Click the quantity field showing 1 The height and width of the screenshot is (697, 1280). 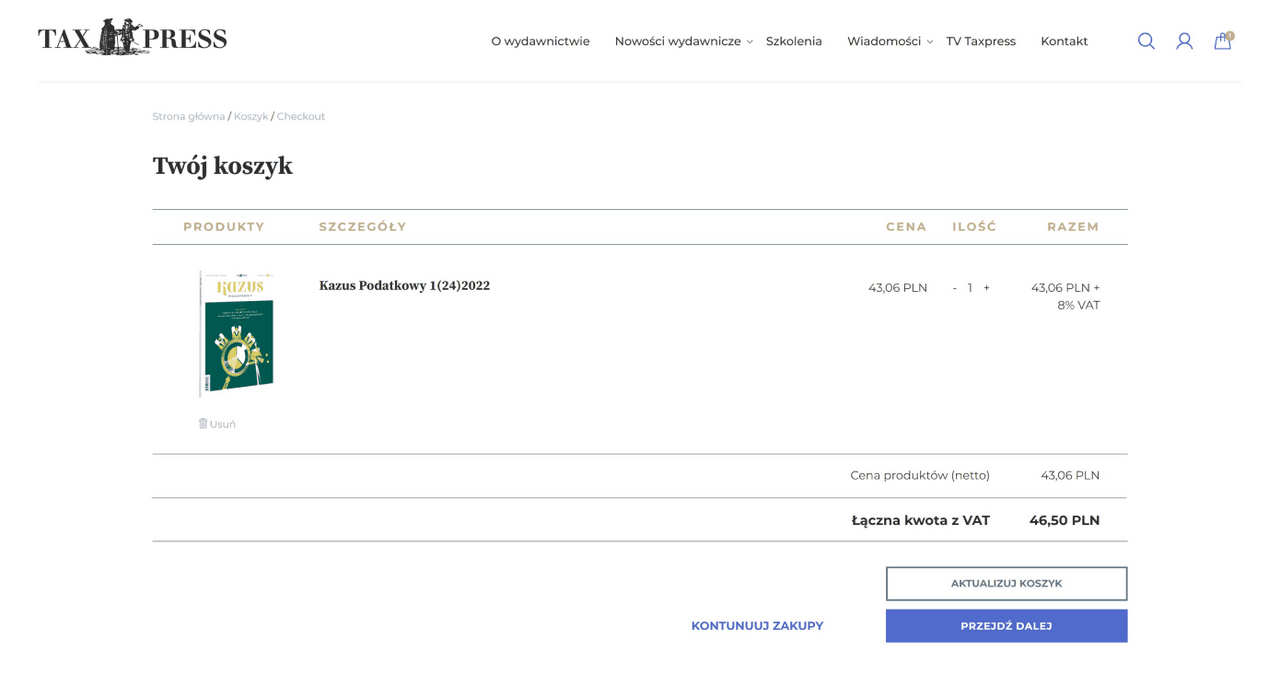coord(970,288)
